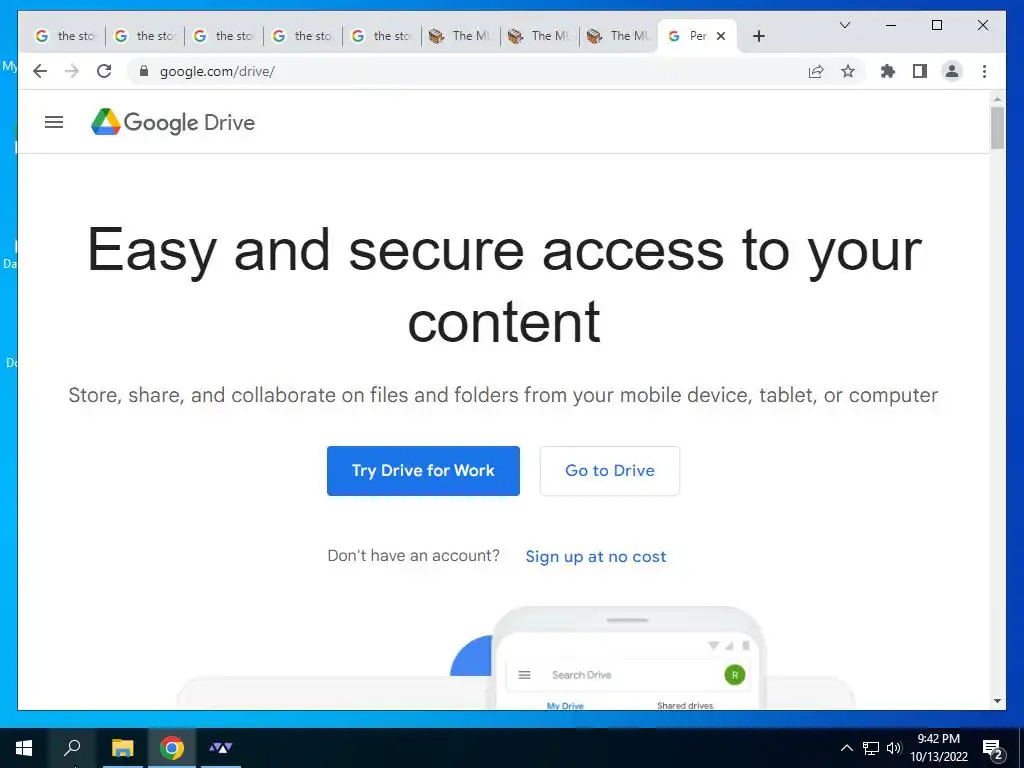This screenshot has width=1024, height=768.
Task: Open the Google Drive hamburger menu
Action: pyautogui.click(x=54, y=122)
